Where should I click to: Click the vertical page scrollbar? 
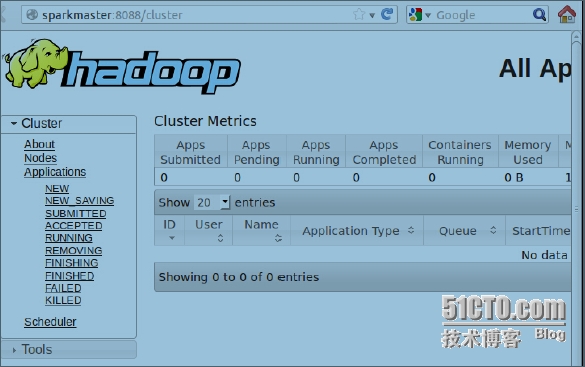[x=576, y=198]
